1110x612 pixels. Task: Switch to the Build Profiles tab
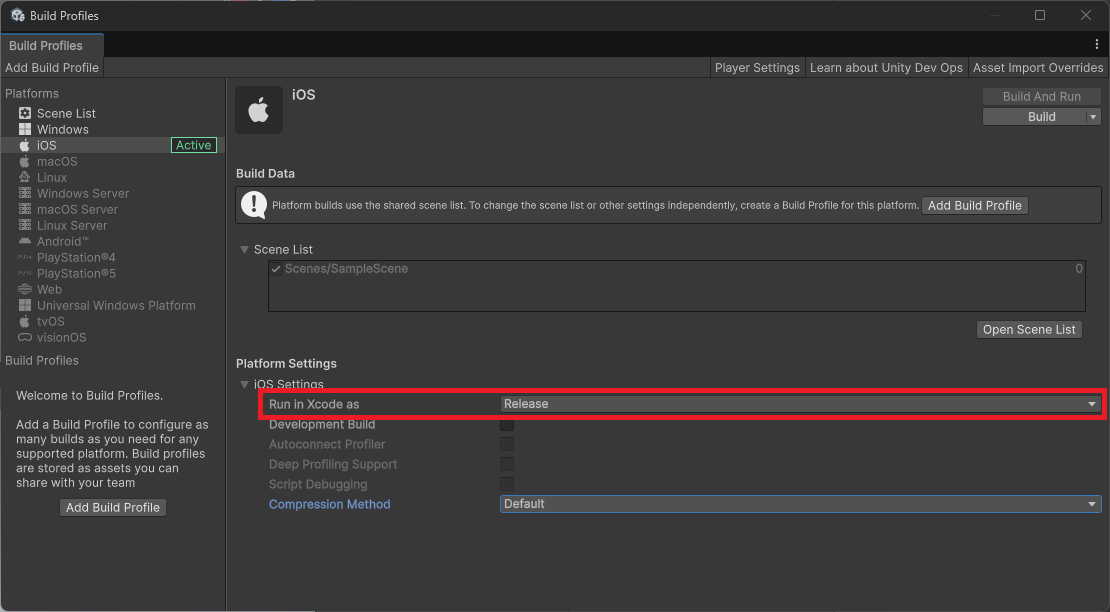pos(46,45)
